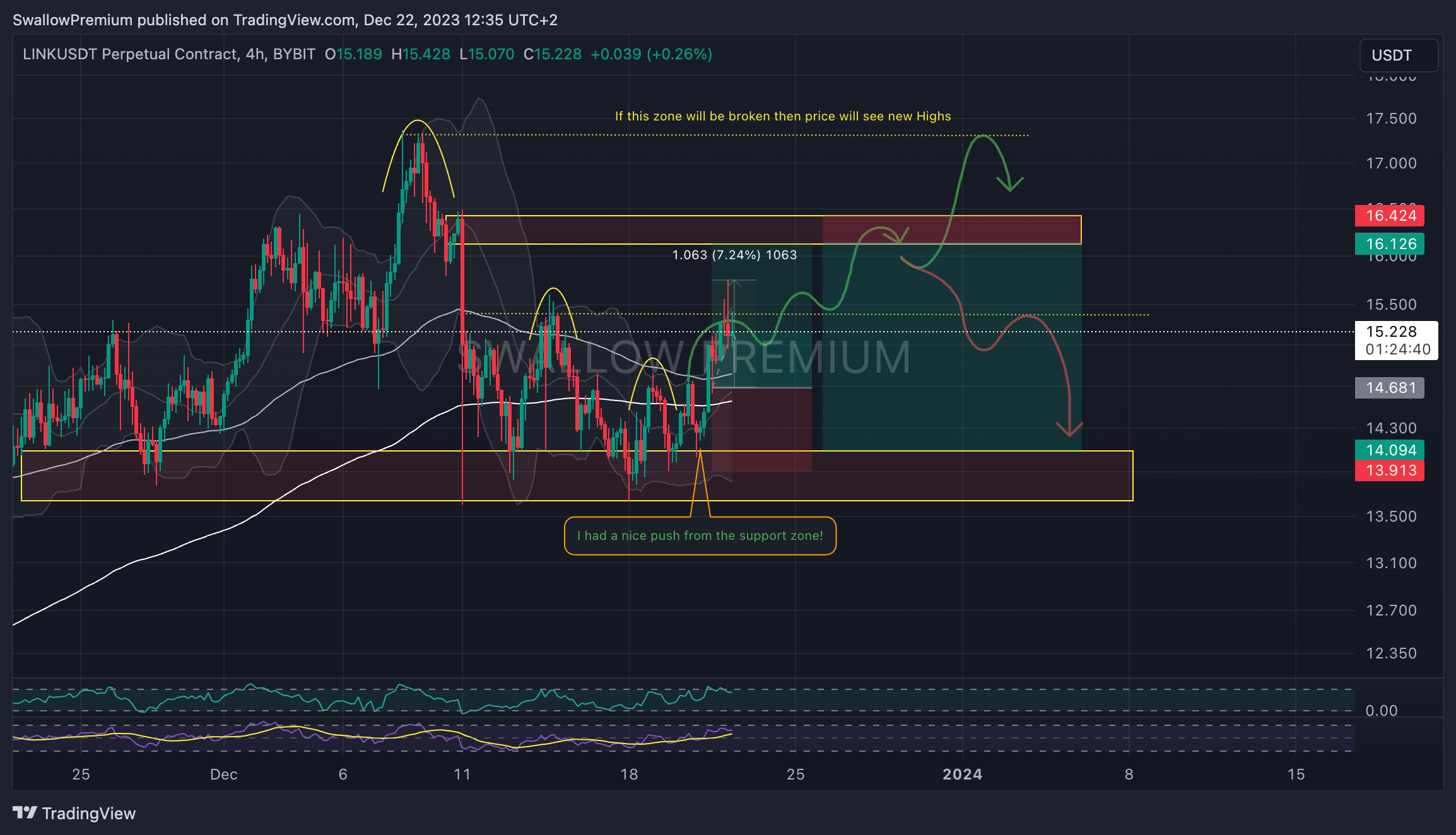Click the 13.100 price axis label
Image resolution: width=1456 pixels, height=835 pixels.
(1391, 563)
